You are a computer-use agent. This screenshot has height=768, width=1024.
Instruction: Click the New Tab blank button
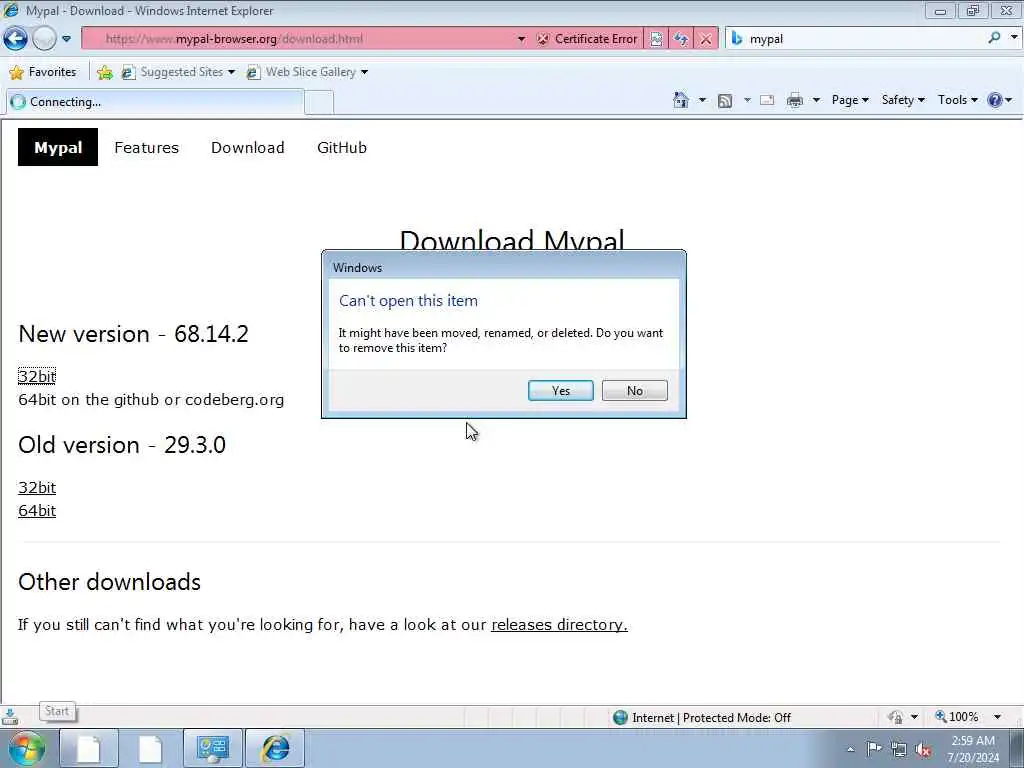pyautogui.click(x=319, y=103)
